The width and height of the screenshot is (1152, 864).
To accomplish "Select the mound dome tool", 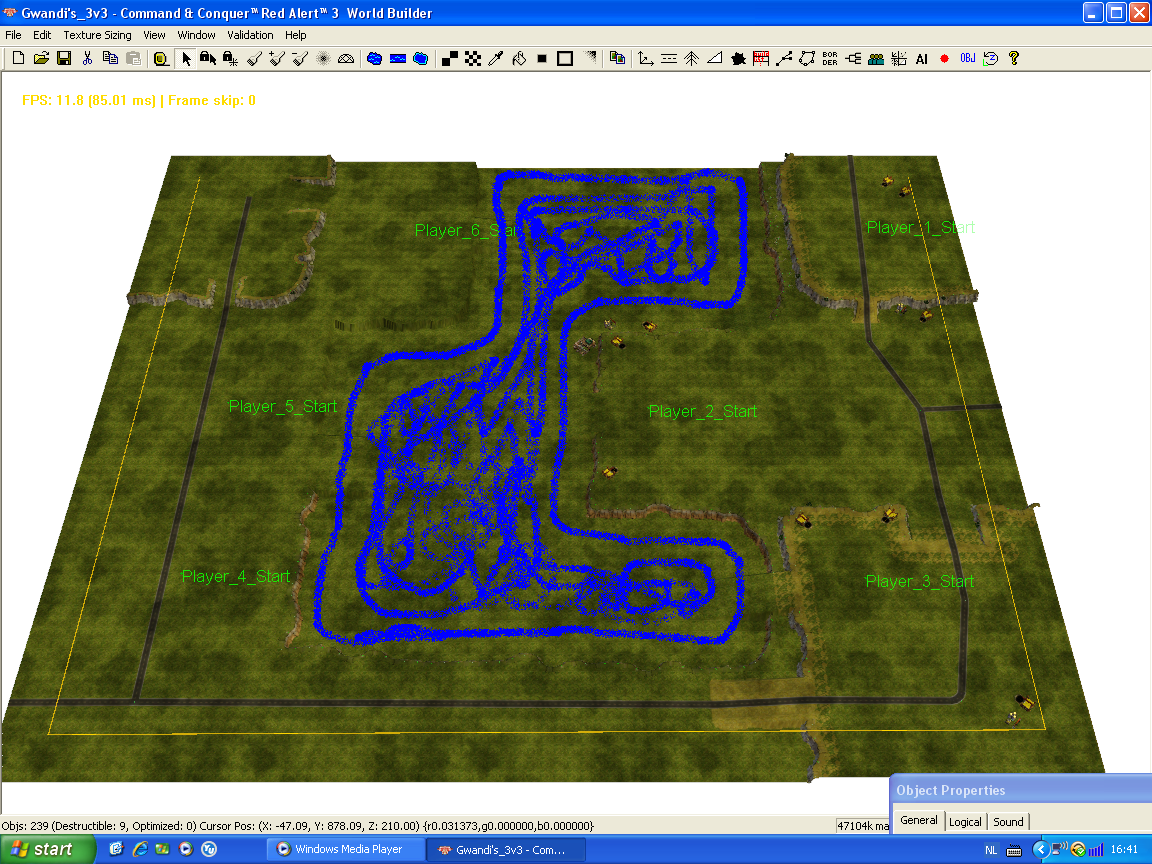I will click(x=346, y=59).
